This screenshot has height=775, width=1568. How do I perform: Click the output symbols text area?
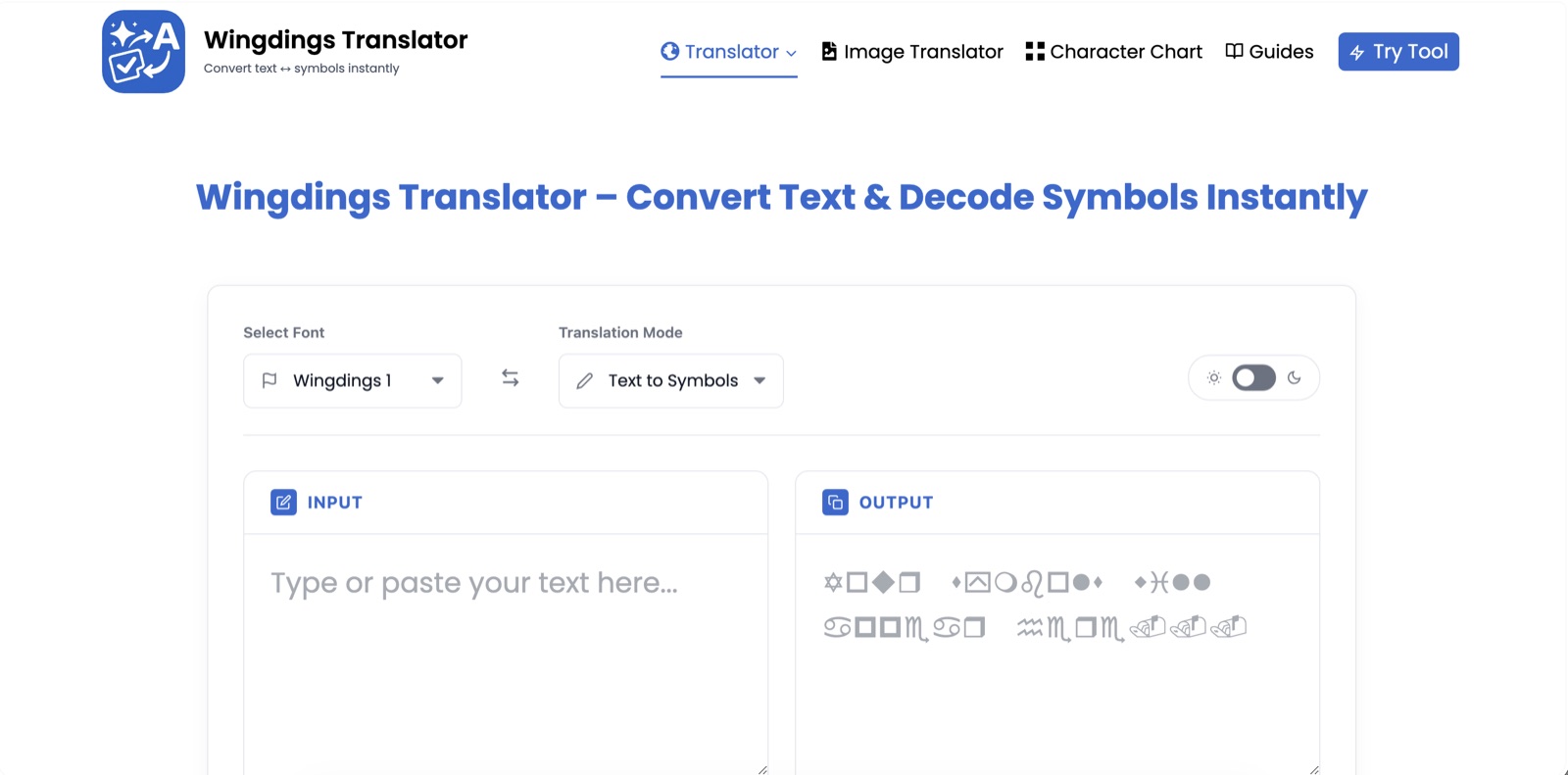click(x=1057, y=654)
